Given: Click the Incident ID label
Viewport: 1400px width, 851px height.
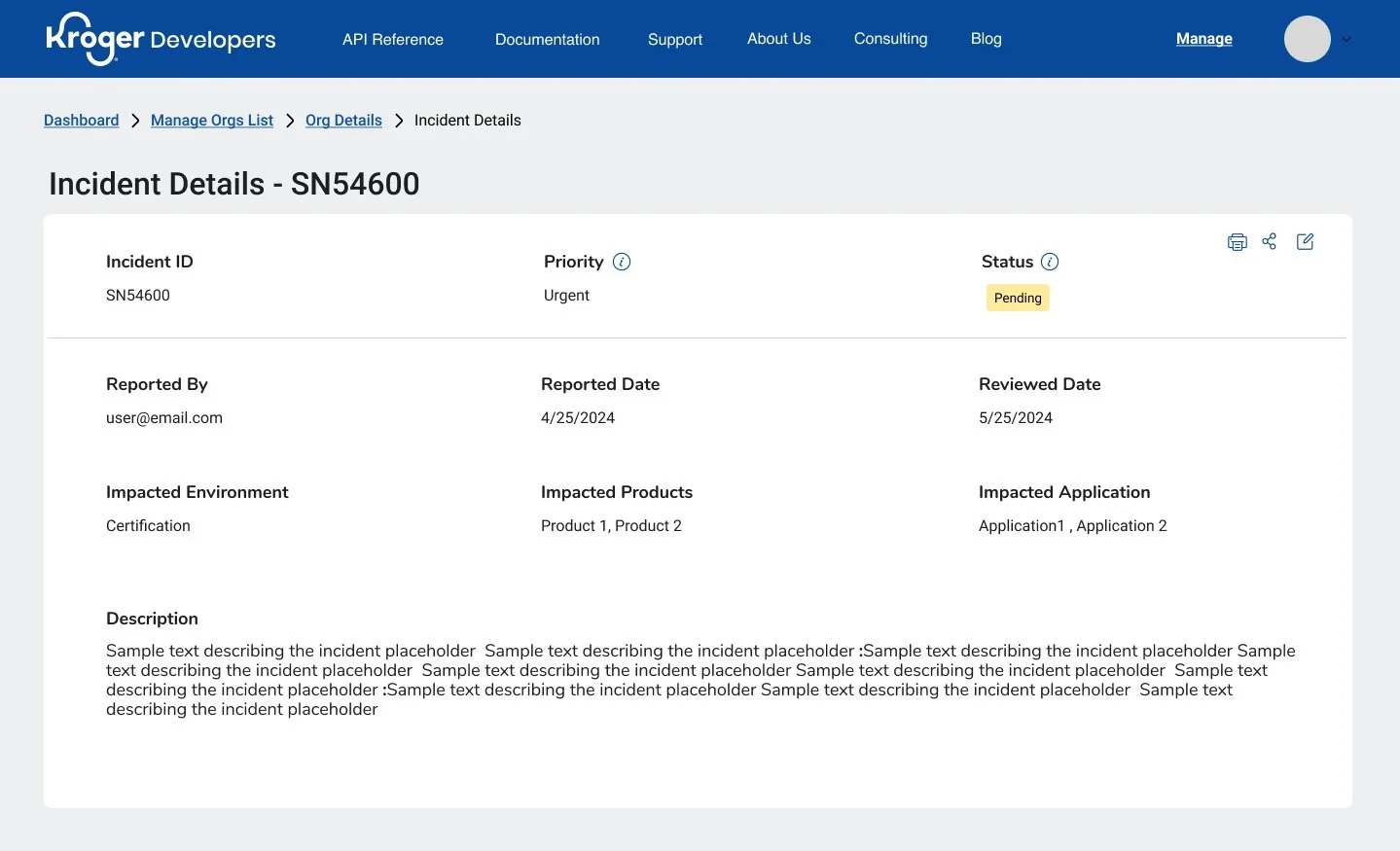Looking at the screenshot, I should pyautogui.click(x=150, y=262).
